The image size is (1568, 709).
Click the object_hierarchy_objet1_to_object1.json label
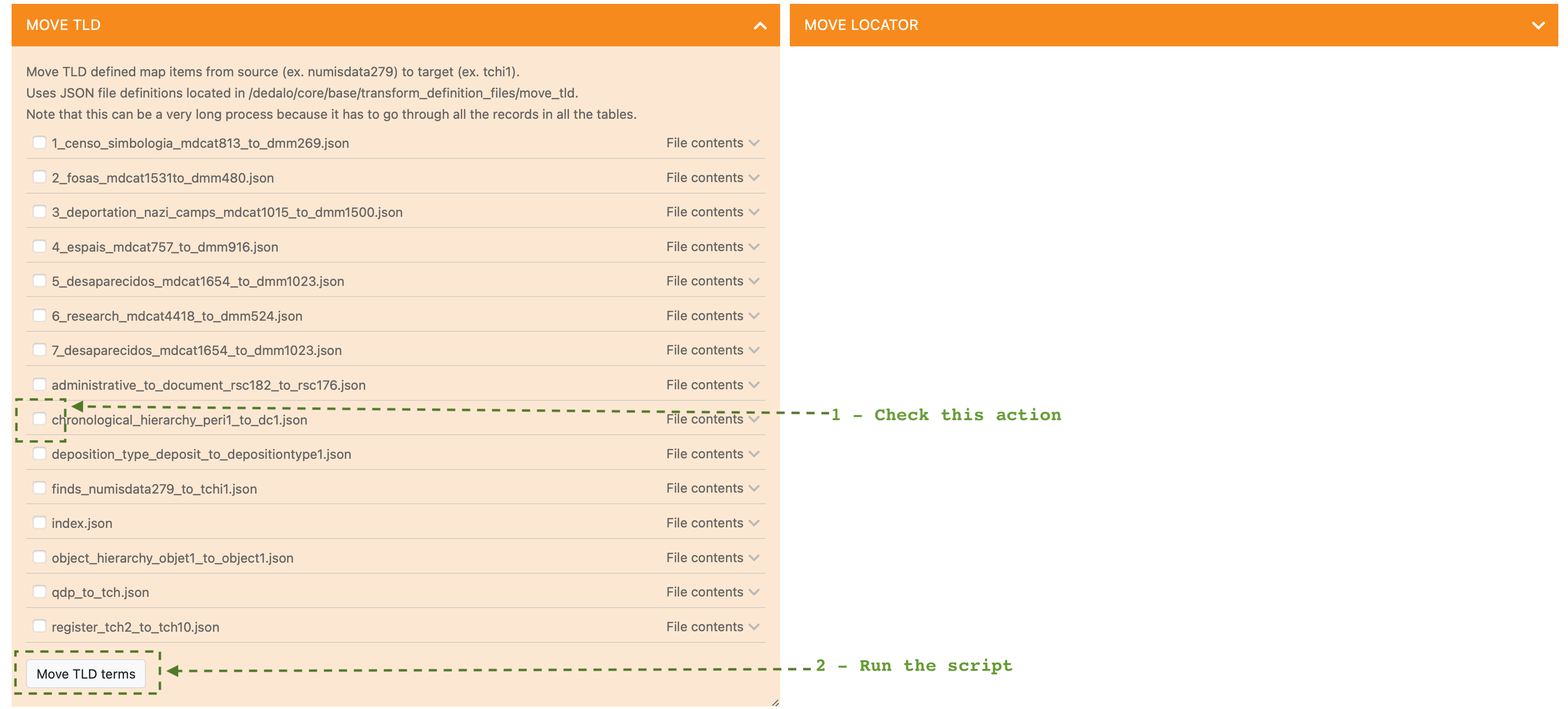[172, 558]
